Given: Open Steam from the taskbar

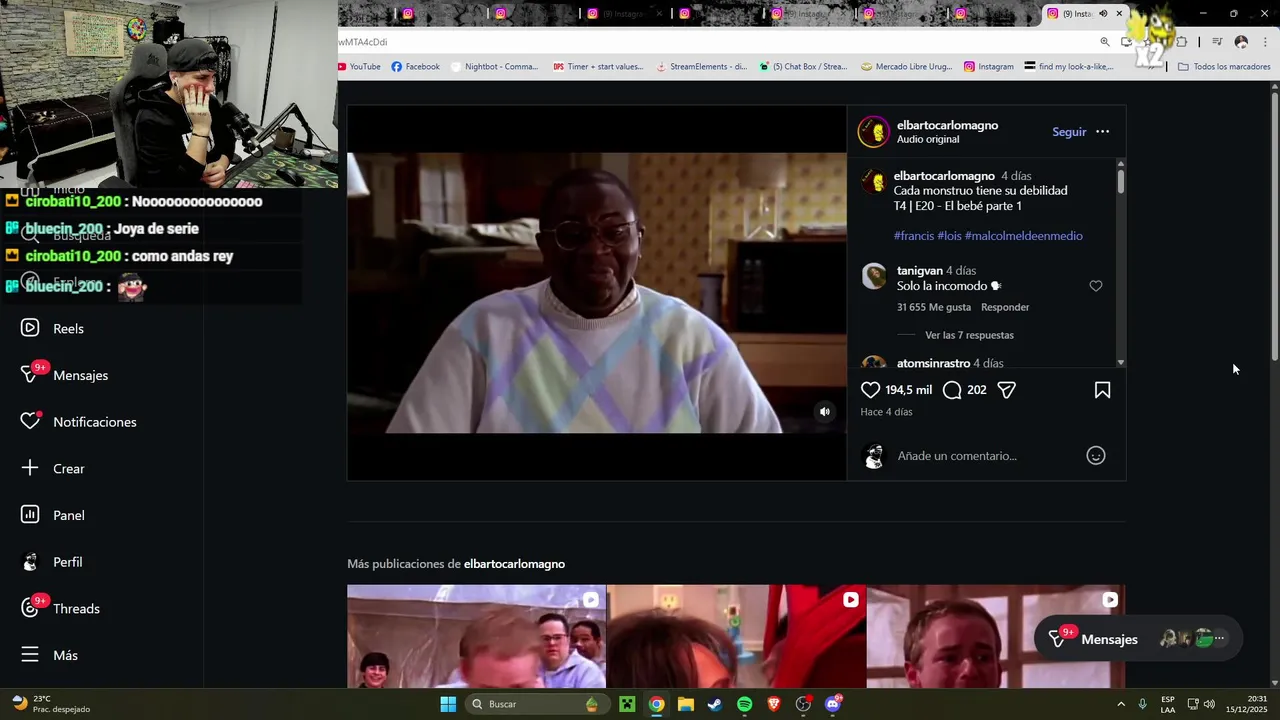Looking at the screenshot, I should coord(714,704).
